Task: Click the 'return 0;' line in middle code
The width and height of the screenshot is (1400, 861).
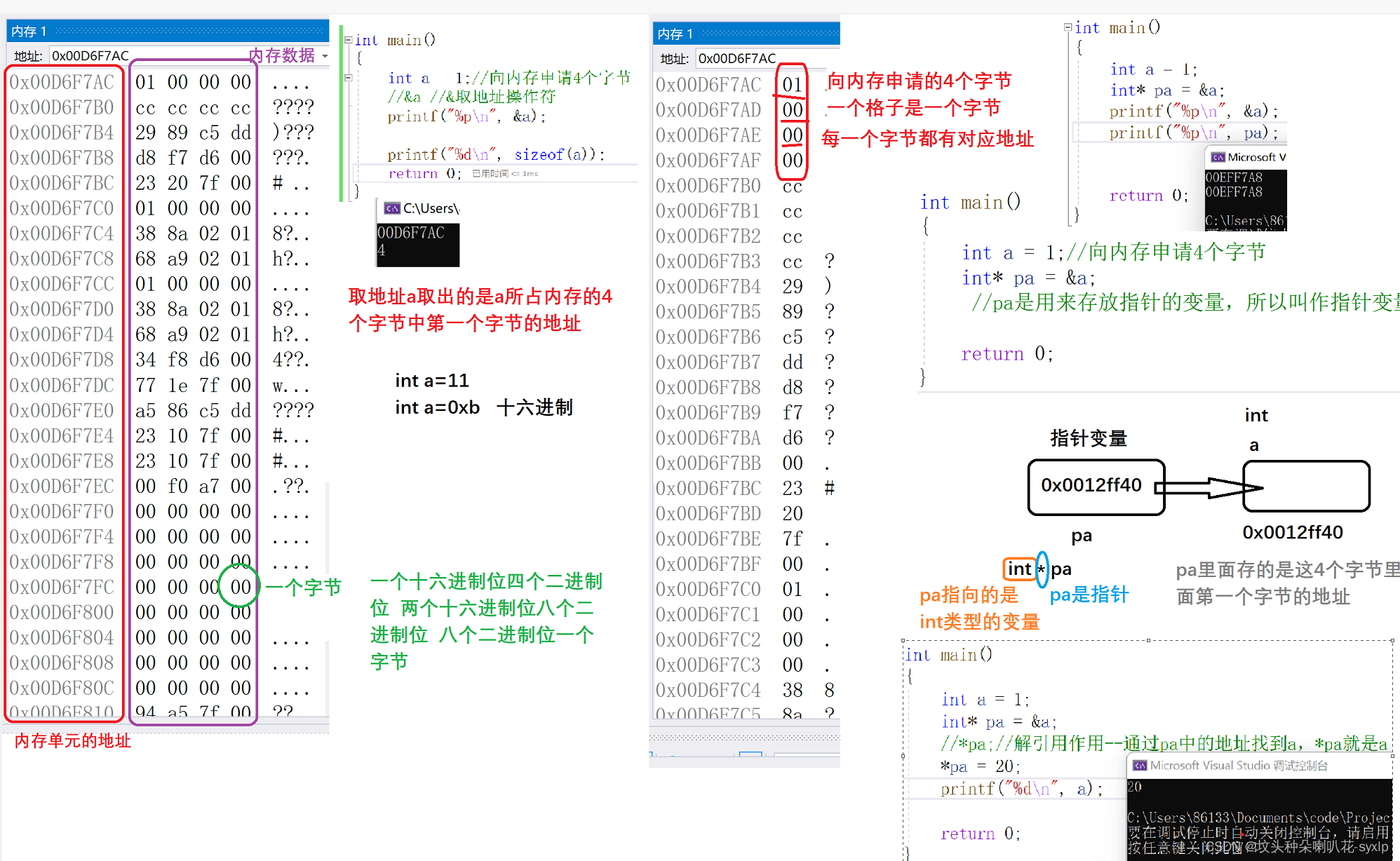Action: click(424, 173)
